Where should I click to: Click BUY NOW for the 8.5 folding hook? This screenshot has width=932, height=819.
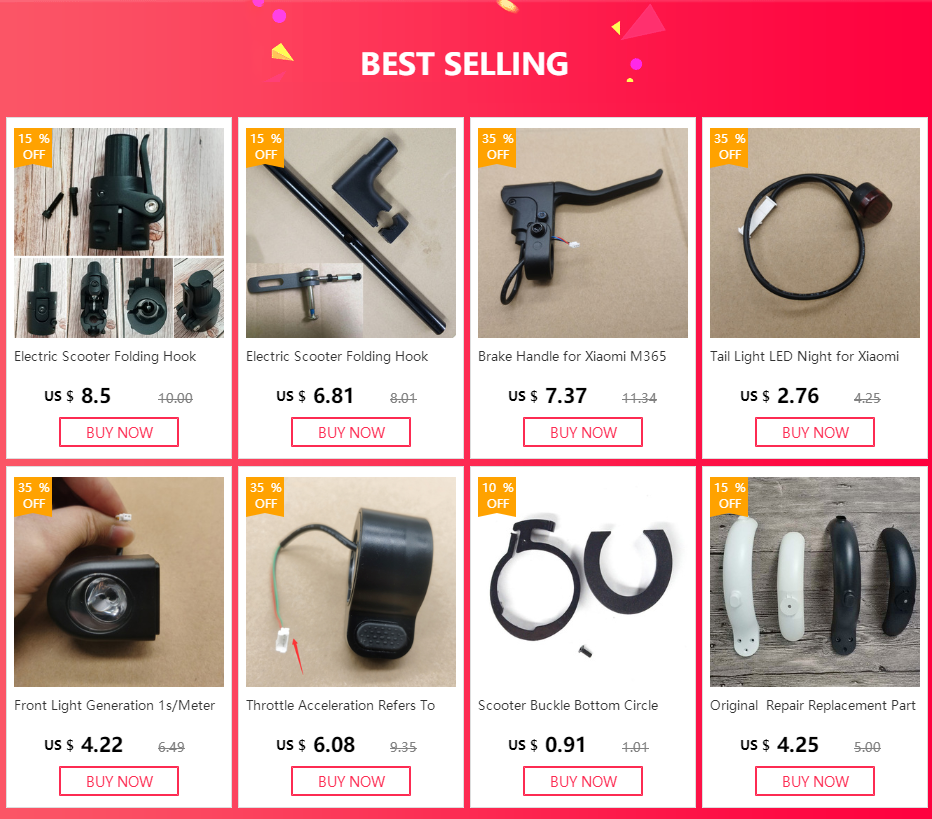[x=119, y=432]
